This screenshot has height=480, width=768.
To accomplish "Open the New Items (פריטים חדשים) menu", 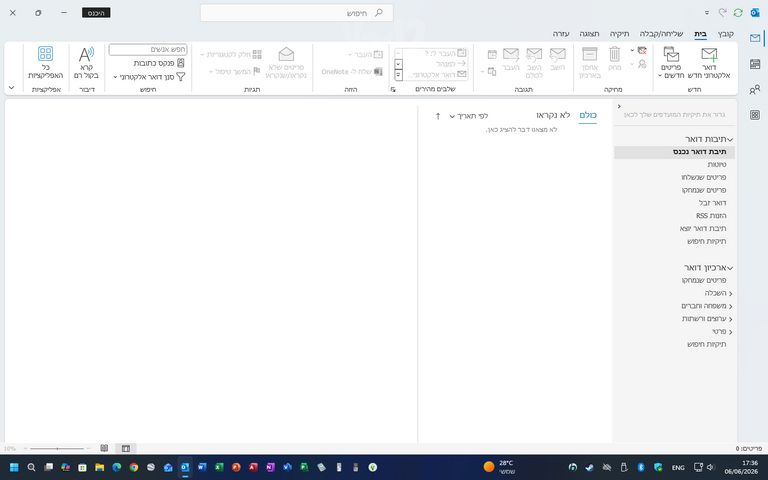I will pyautogui.click(x=671, y=63).
